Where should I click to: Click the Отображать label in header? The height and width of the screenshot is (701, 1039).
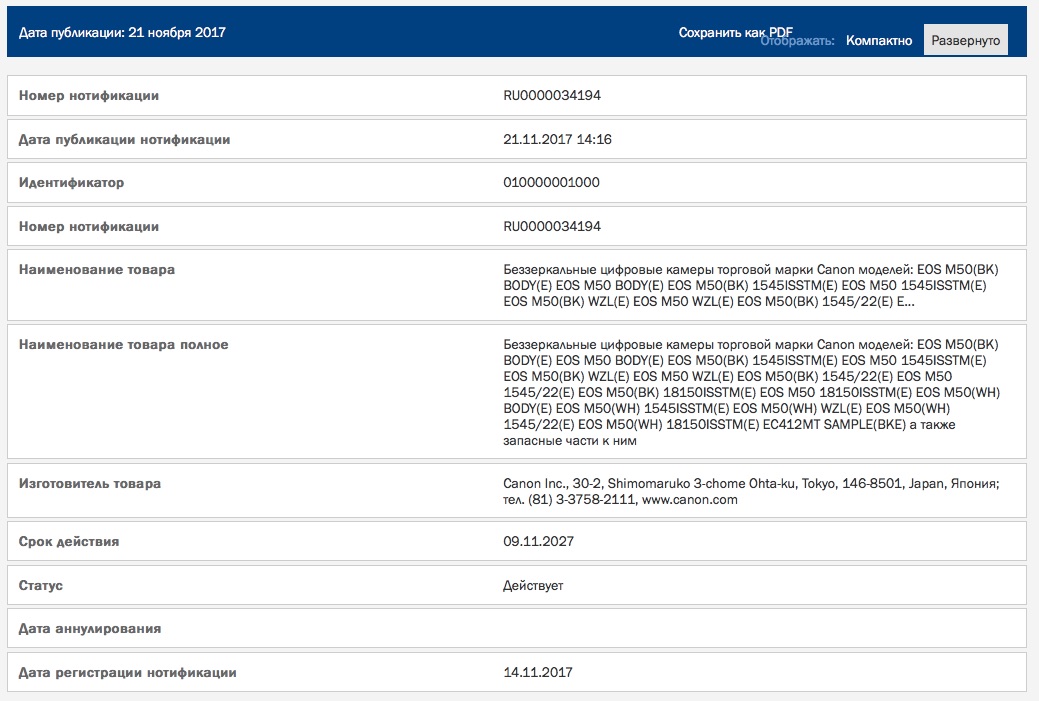[x=797, y=41]
